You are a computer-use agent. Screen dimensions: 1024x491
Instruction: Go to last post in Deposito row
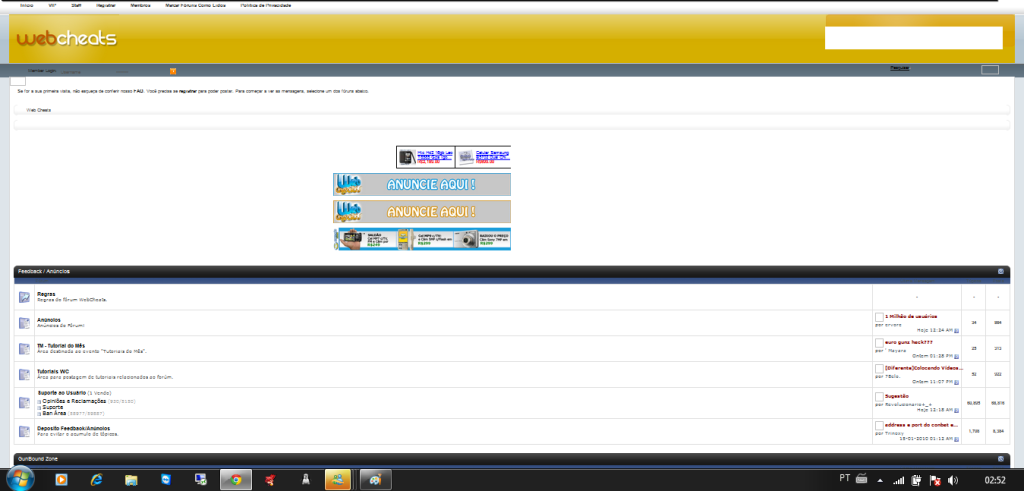957,439
